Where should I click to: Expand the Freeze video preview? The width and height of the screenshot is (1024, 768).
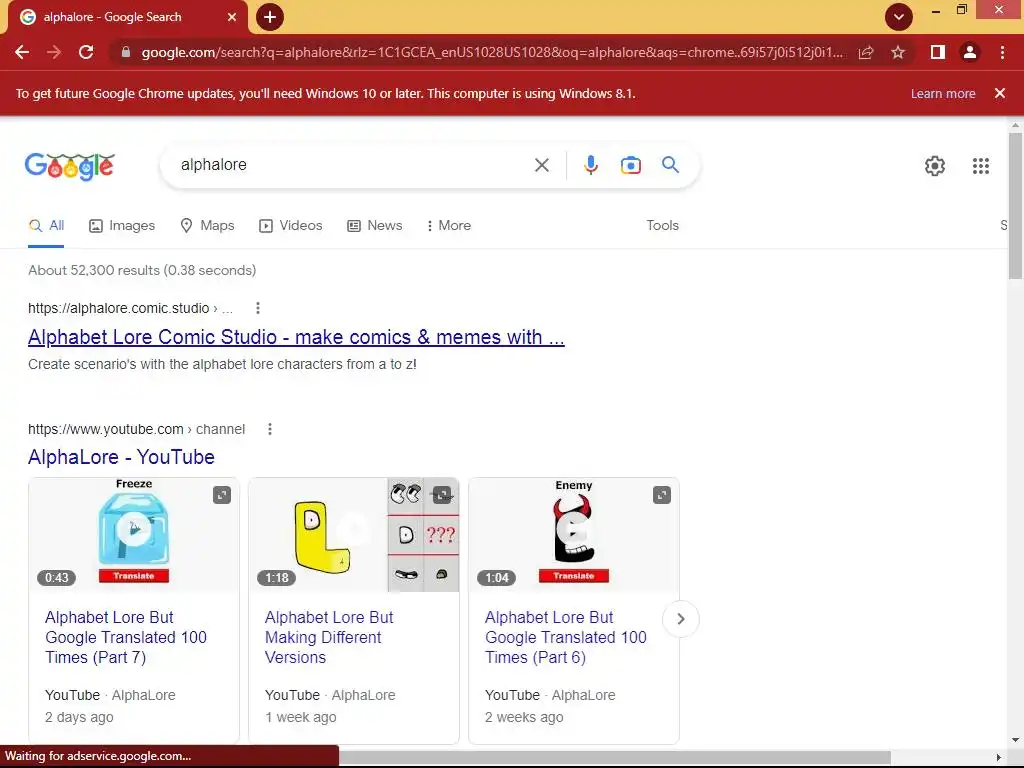(222, 495)
